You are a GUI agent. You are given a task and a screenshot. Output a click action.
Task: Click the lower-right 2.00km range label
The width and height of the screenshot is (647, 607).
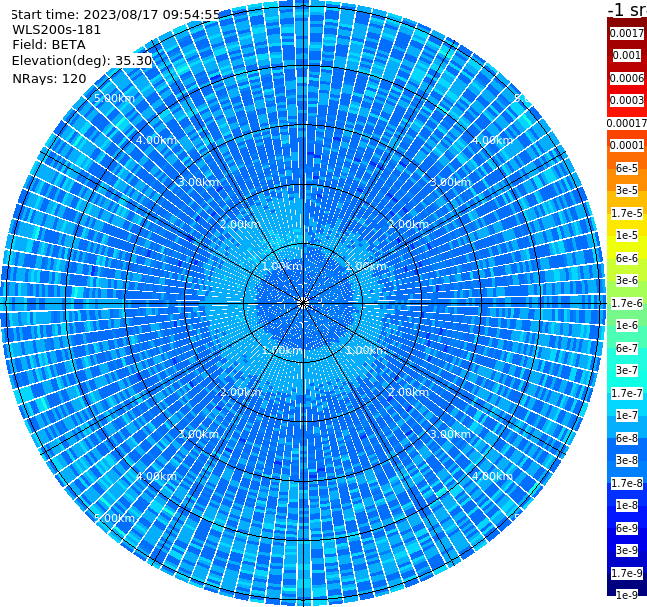[x=409, y=392]
